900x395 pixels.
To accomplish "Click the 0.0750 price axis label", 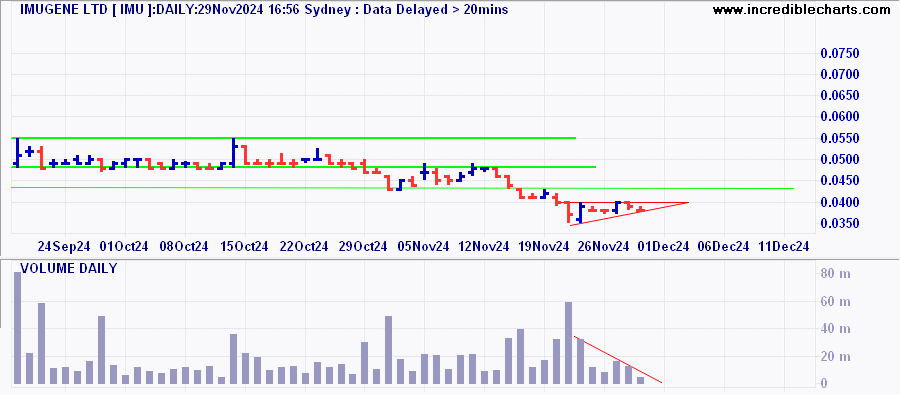I will pyautogui.click(x=840, y=53).
